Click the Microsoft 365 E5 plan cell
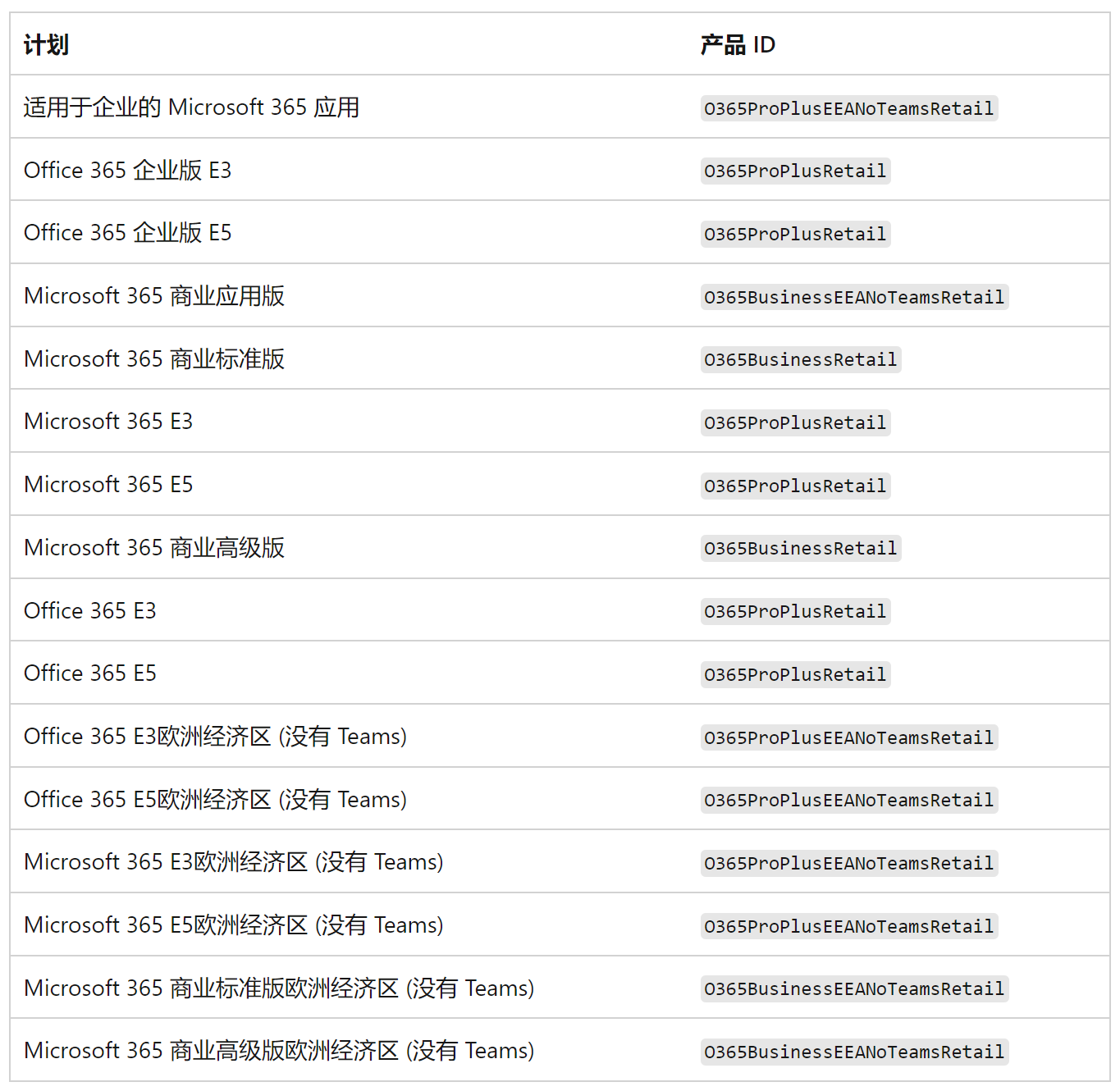The height and width of the screenshot is (1091, 1120). point(108,485)
